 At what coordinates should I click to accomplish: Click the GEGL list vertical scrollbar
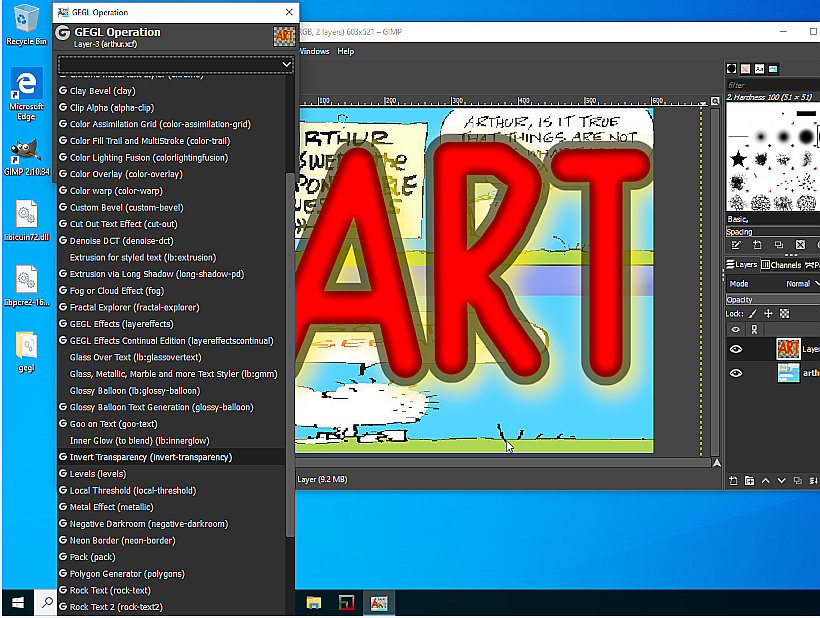coord(290,354)
